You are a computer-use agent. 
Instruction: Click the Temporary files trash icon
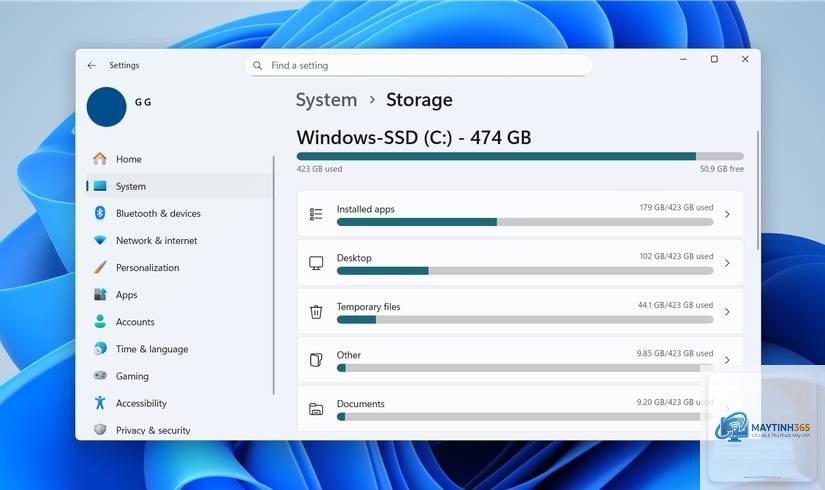[316, 312]
